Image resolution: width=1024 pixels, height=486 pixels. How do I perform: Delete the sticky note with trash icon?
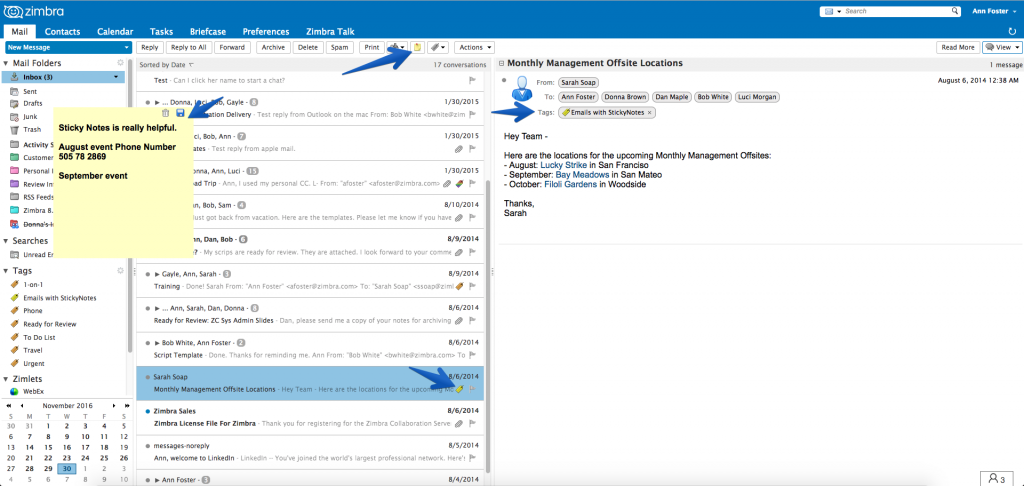click(x=165, y=113)
